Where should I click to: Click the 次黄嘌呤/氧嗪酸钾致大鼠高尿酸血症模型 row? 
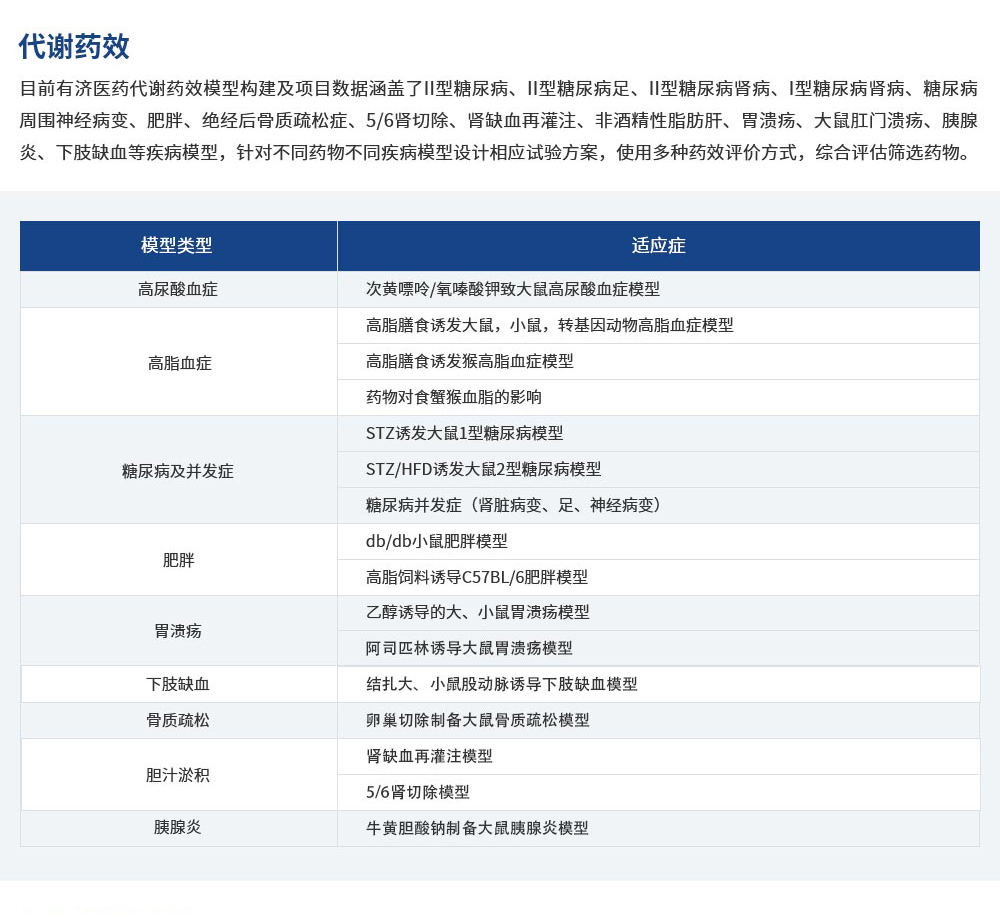513,289
